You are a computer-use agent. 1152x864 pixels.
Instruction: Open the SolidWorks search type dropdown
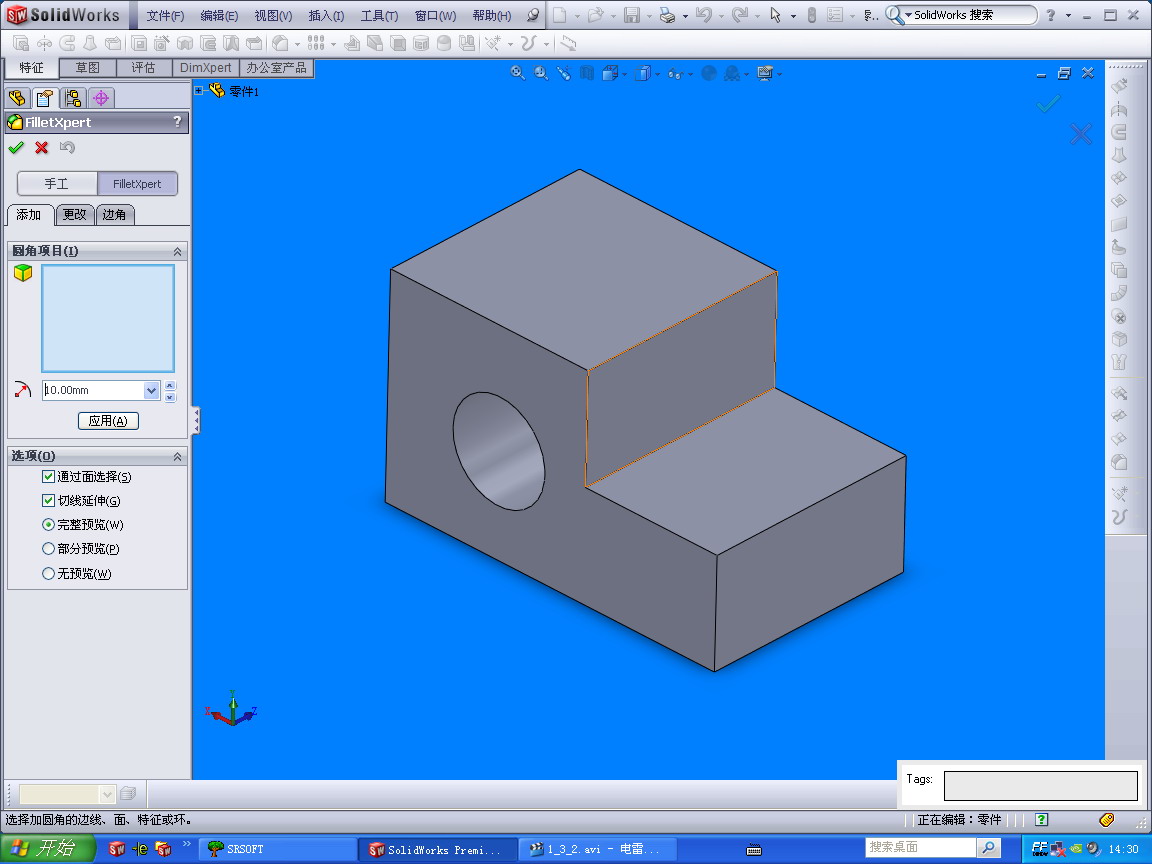pyautogui.click(x=908, y=15)
